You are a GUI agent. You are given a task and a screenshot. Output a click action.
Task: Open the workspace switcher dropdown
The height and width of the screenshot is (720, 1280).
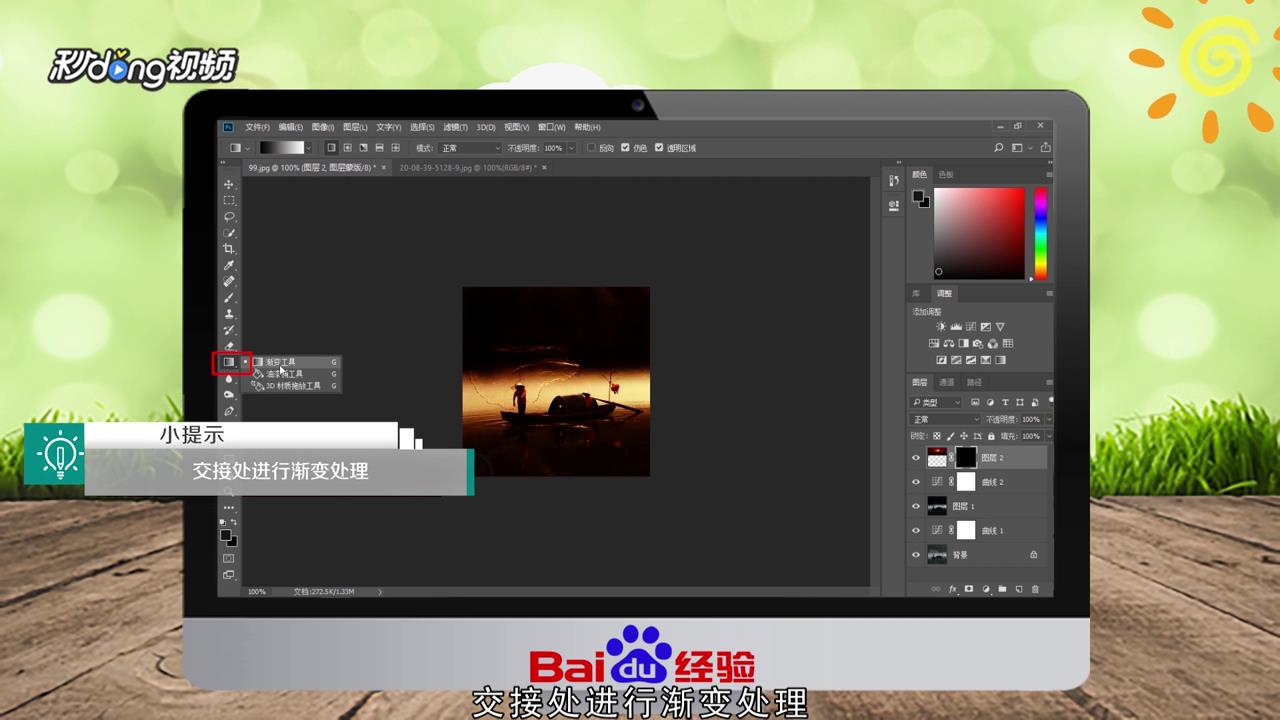(1019, 148)
